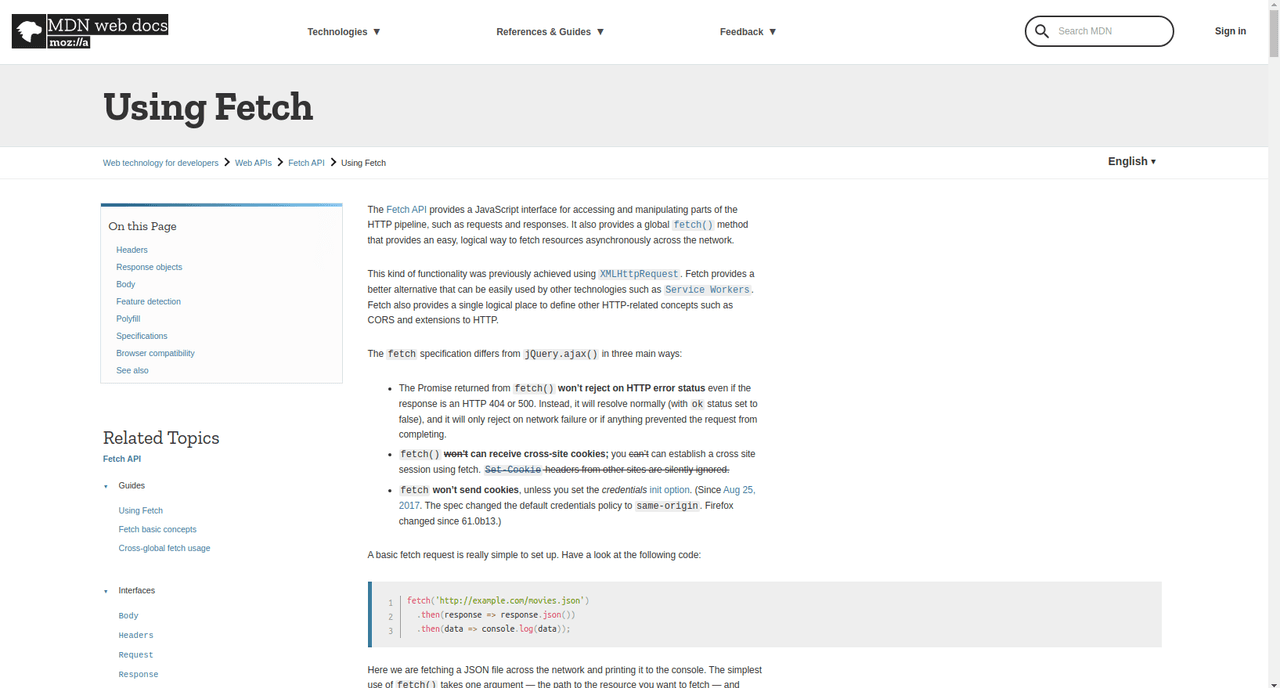Open the References & Guides menu

point(550,32)
